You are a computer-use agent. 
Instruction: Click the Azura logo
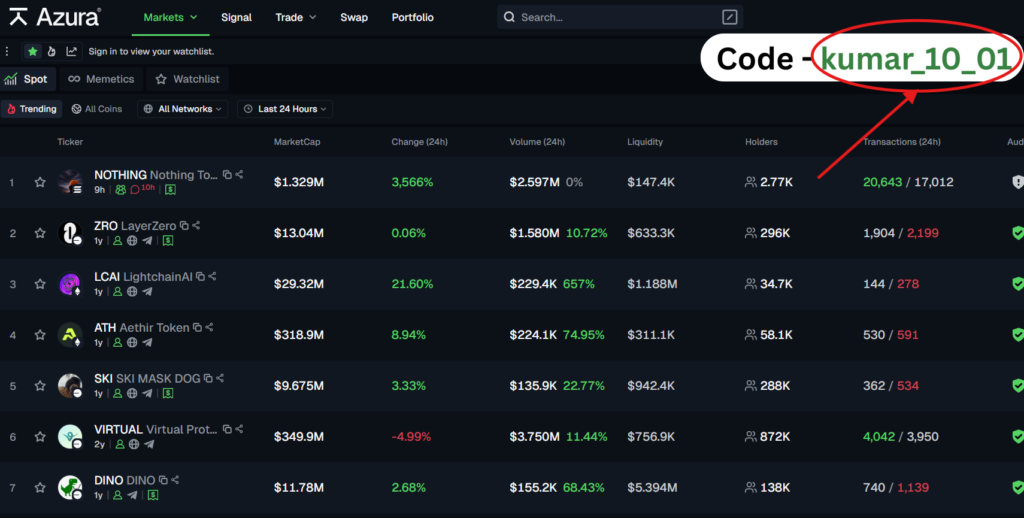tap(55, 17)
